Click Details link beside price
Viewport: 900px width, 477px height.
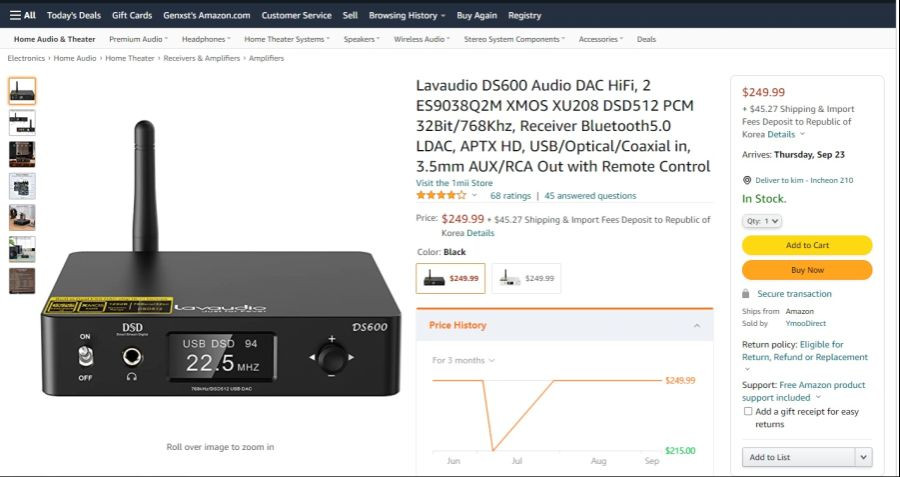coord(480,233)
